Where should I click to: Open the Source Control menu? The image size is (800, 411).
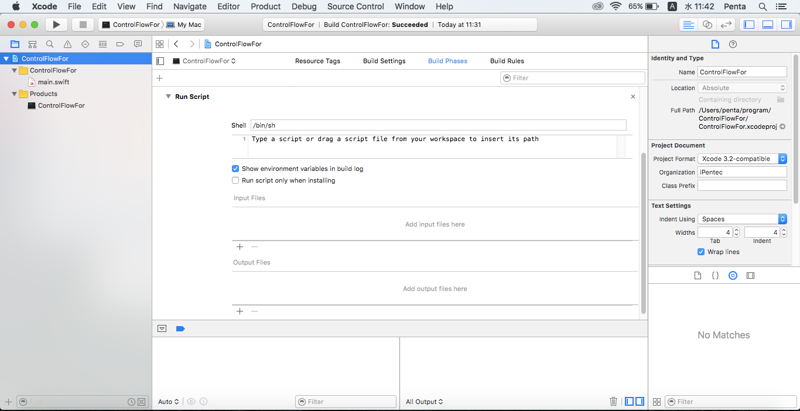pyautogui.click(x=355, y=7)
